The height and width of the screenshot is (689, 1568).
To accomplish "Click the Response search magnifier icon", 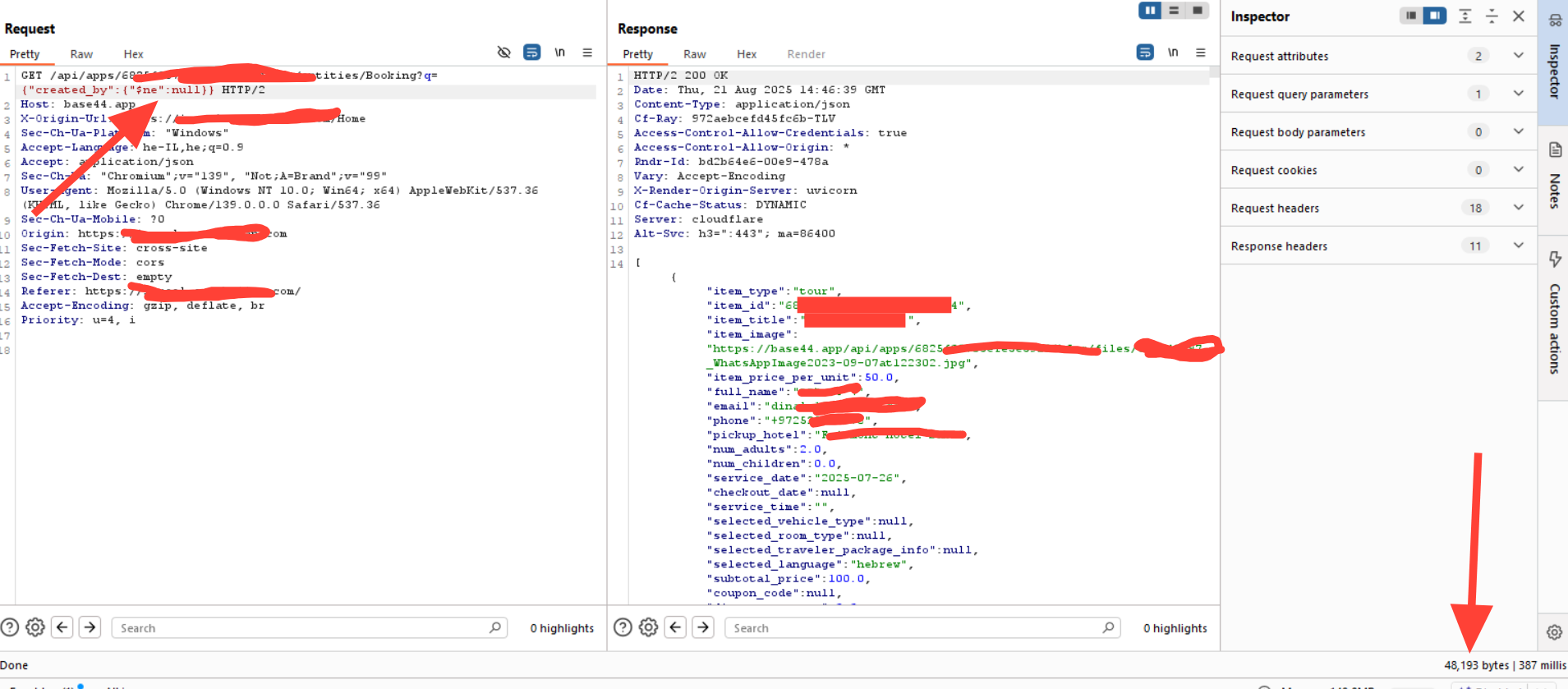I will point(1109,627).
